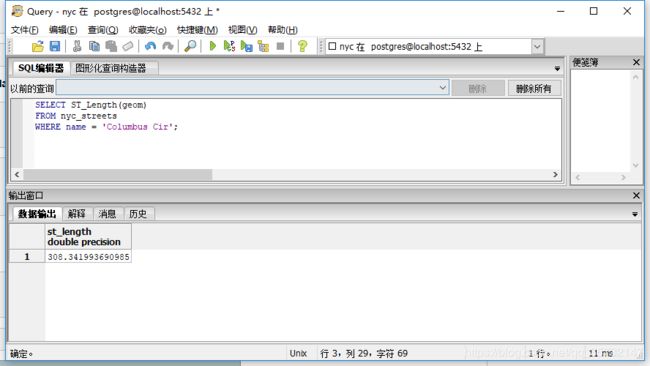This screenshot has width=650, height=366.
Task: Cancel running query stop icon
Action: (x=281, y=46)
